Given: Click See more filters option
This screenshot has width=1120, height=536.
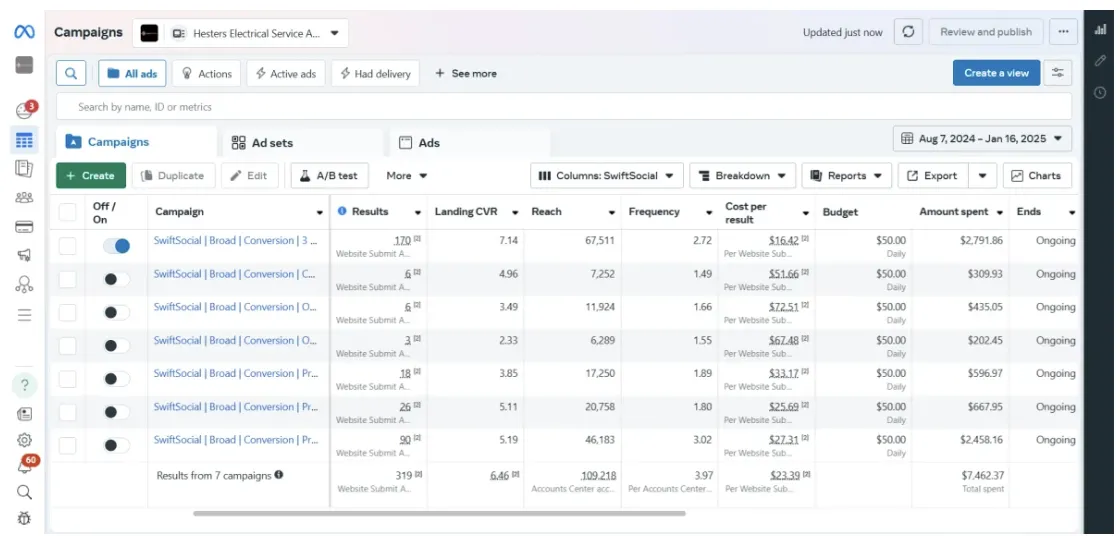Looking at the screenshot, I should [x=466, y=74].
